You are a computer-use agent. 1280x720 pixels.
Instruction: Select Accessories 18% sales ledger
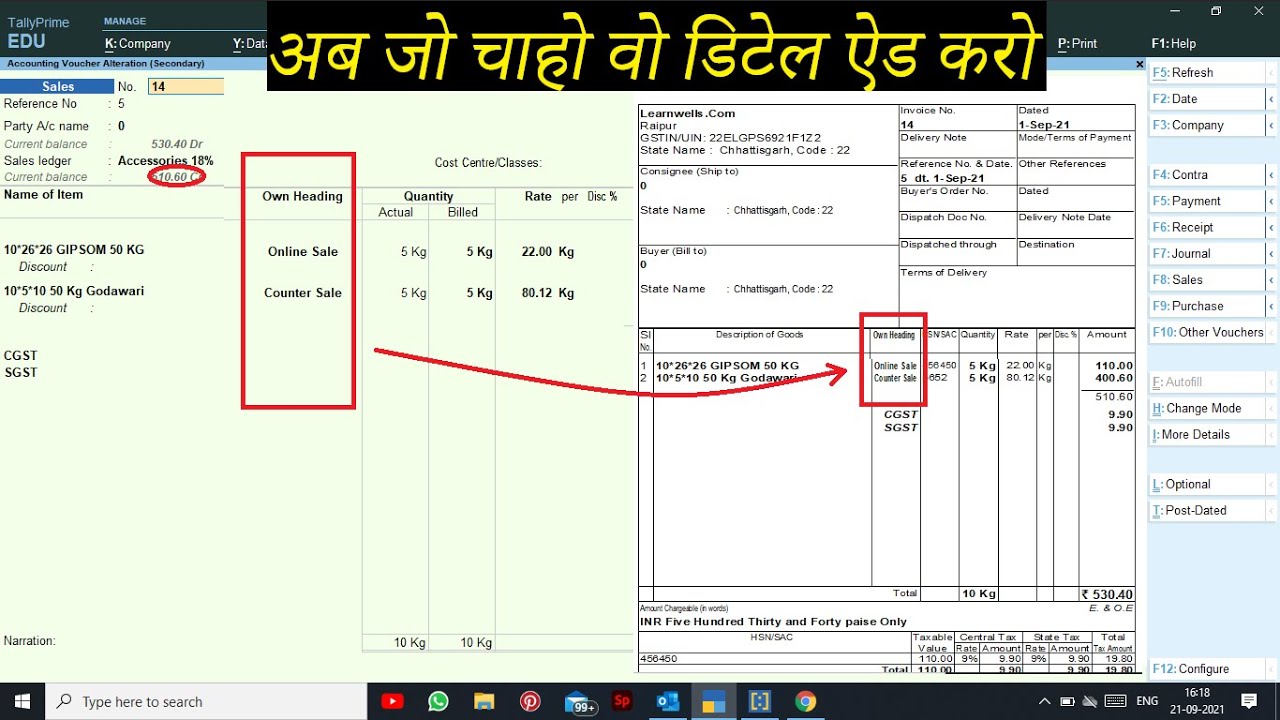(x=165, y=161)
